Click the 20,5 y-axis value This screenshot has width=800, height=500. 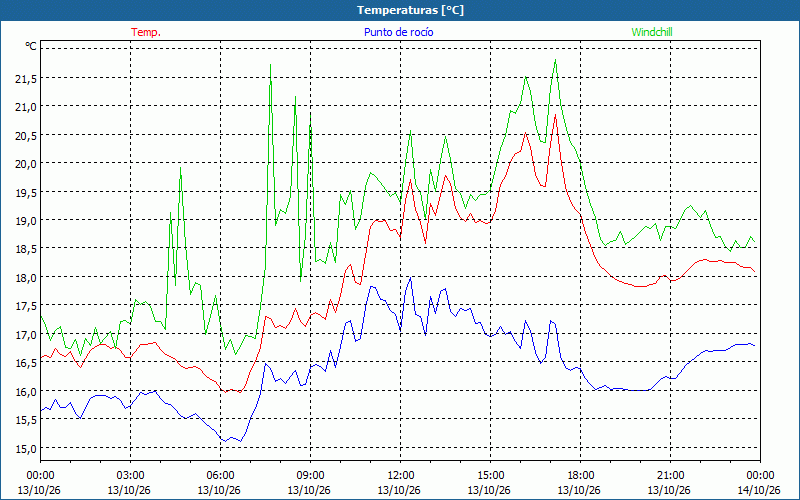pyautogui.click(x=26, y=135)
